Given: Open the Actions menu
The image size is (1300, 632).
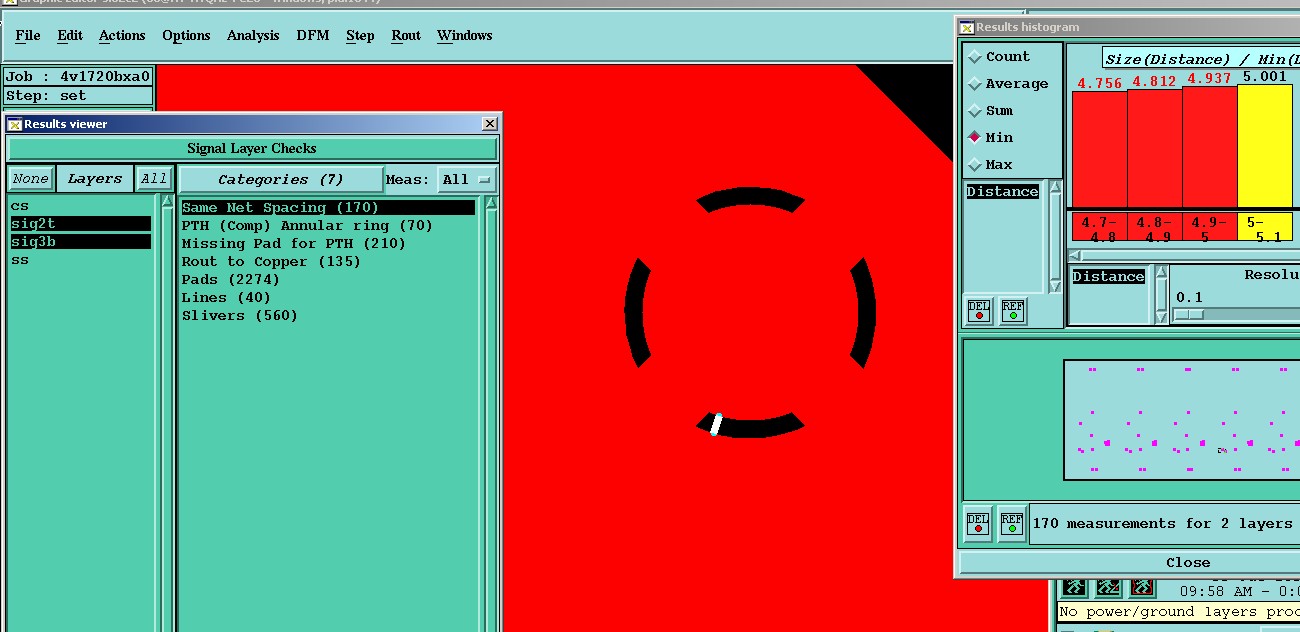Looking at the screenshot, I should 122,35.
